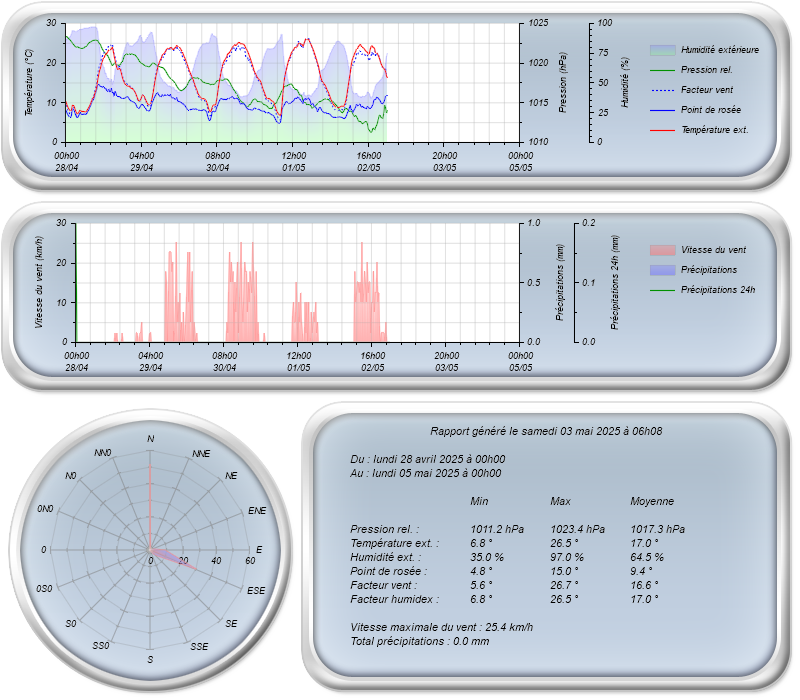Click the 35.0 % minimum humidity value

pos(487,557)
